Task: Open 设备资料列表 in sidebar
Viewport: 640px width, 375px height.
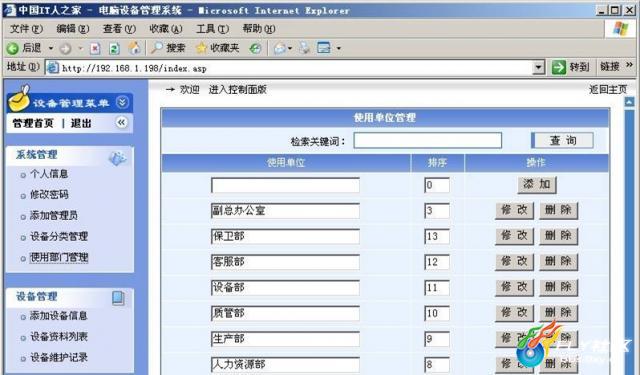Action: [x=59, y=337]
